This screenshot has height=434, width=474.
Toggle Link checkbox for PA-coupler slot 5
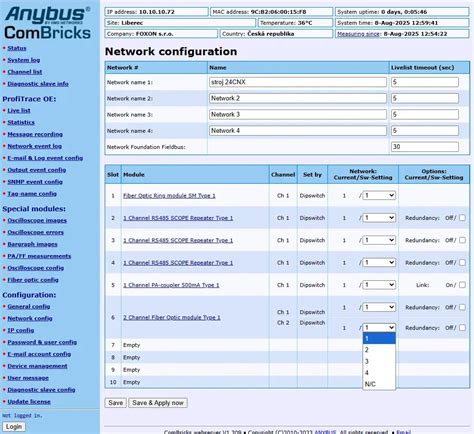[462, 285]
